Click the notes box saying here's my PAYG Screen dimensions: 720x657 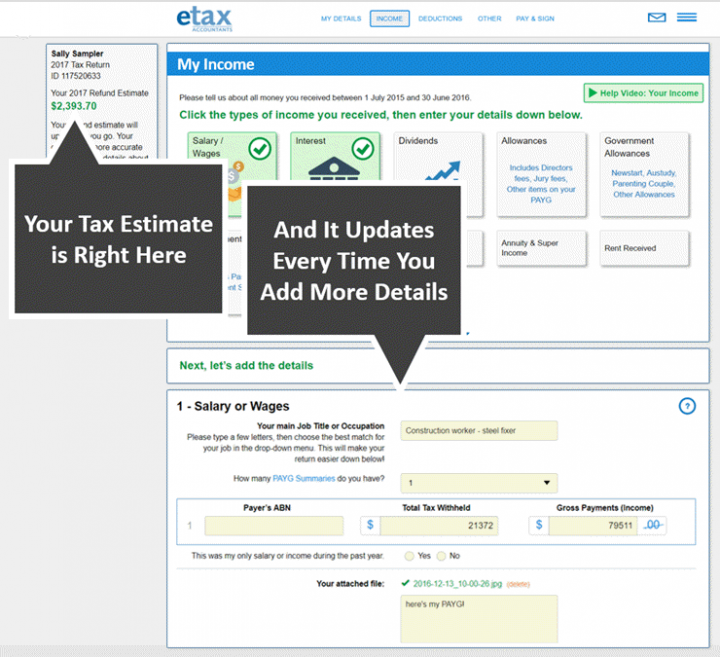(x=479, y=619)
